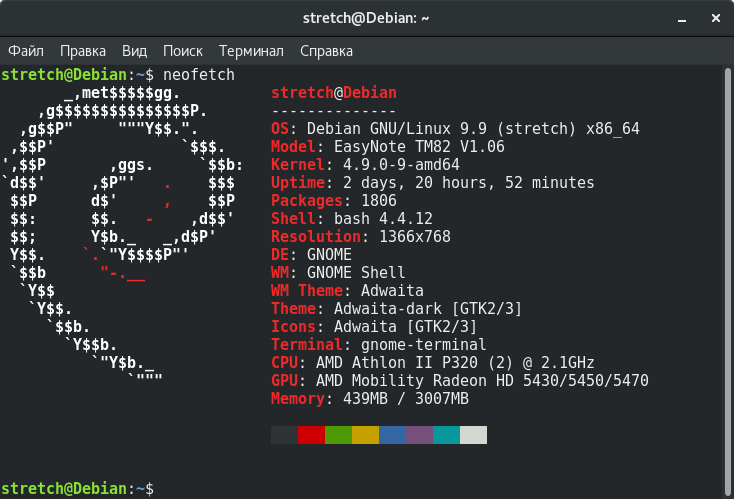Image resolution: width=734 pixels, height=499 pixels.
Task: Click the Icons value Adwaita [GTK2/3]
Action: coord(405,327)
